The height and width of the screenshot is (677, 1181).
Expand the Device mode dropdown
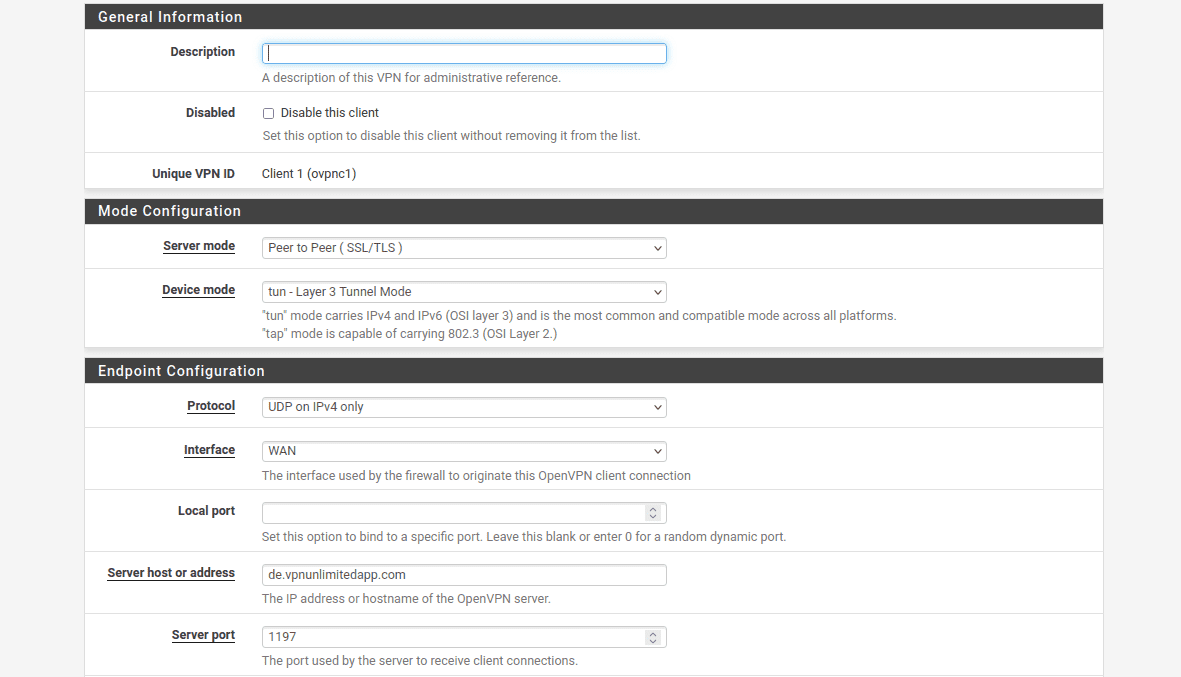[464, 292]
